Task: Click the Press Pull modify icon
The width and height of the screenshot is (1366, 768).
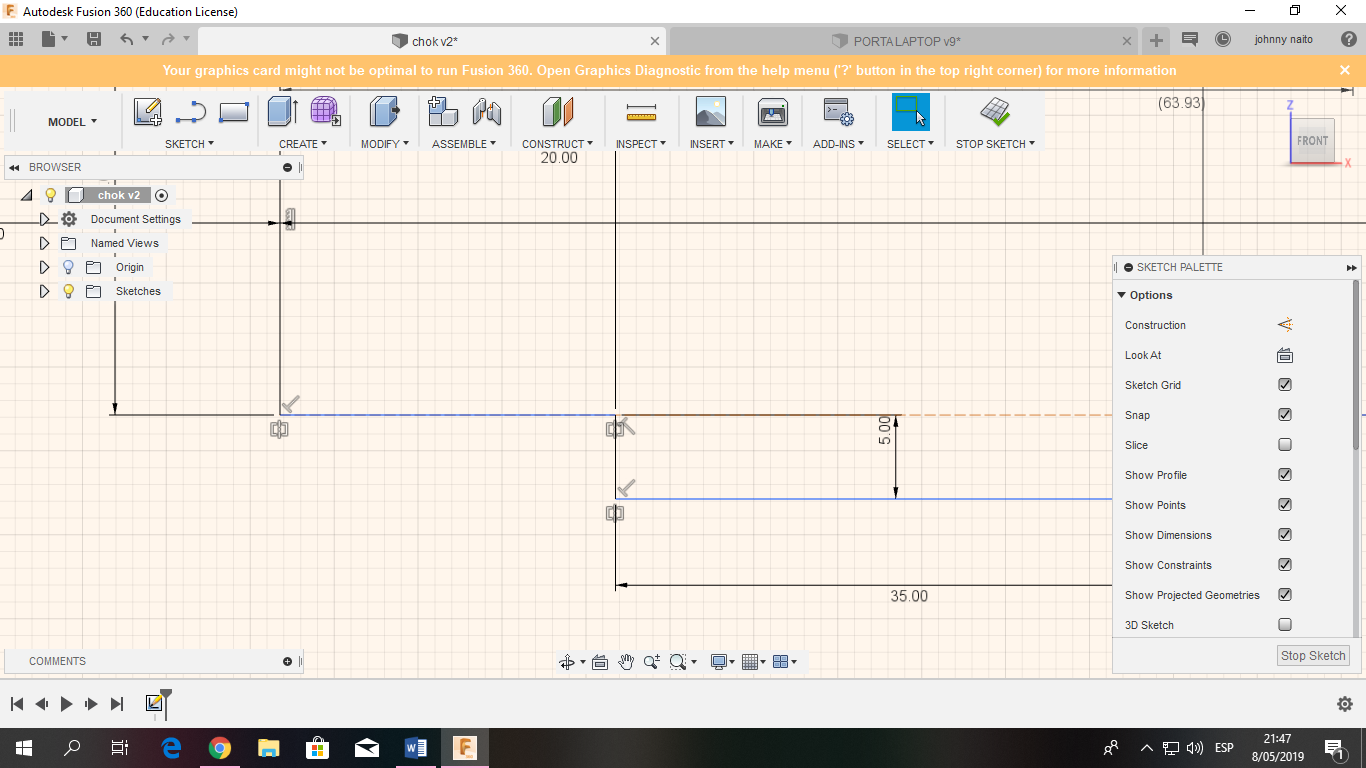Action: pyautogui.click(x=385, y=111)
